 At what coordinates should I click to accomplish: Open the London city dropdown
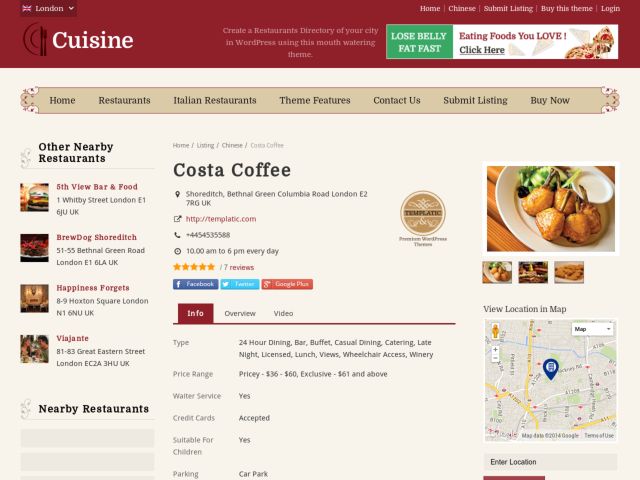click(49, 8)
